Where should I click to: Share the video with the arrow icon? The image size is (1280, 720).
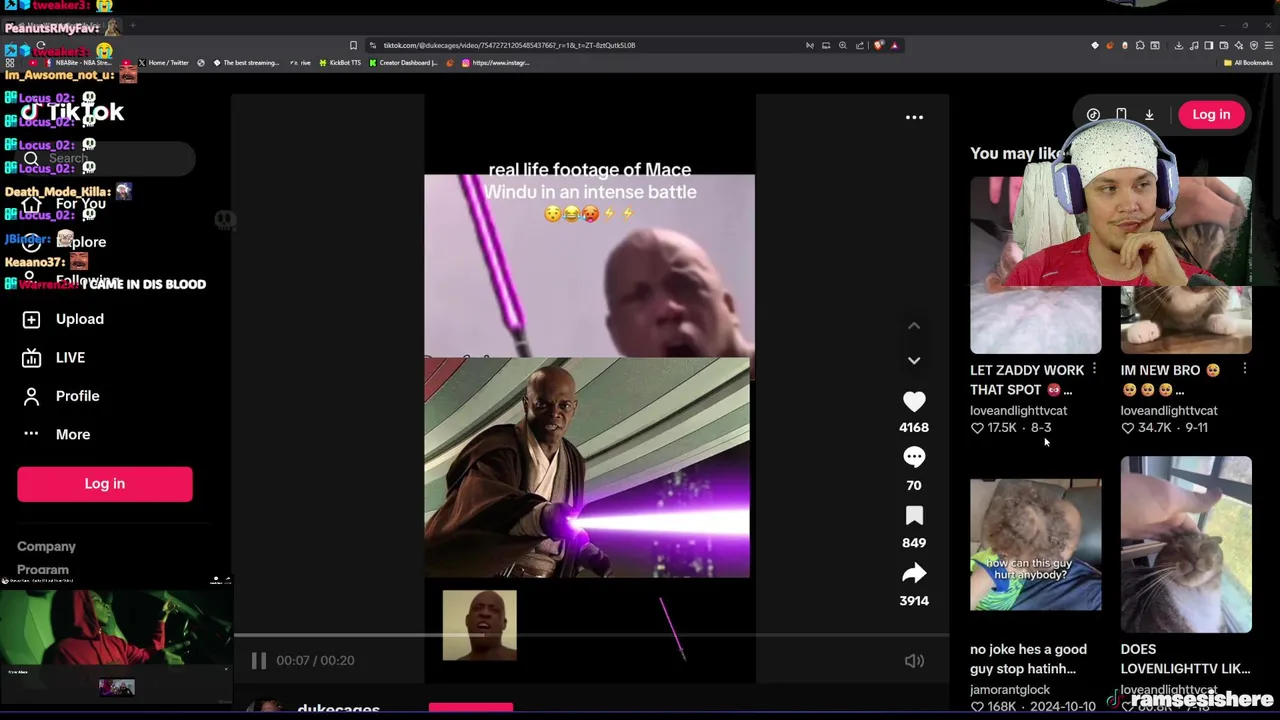[914, 573]
